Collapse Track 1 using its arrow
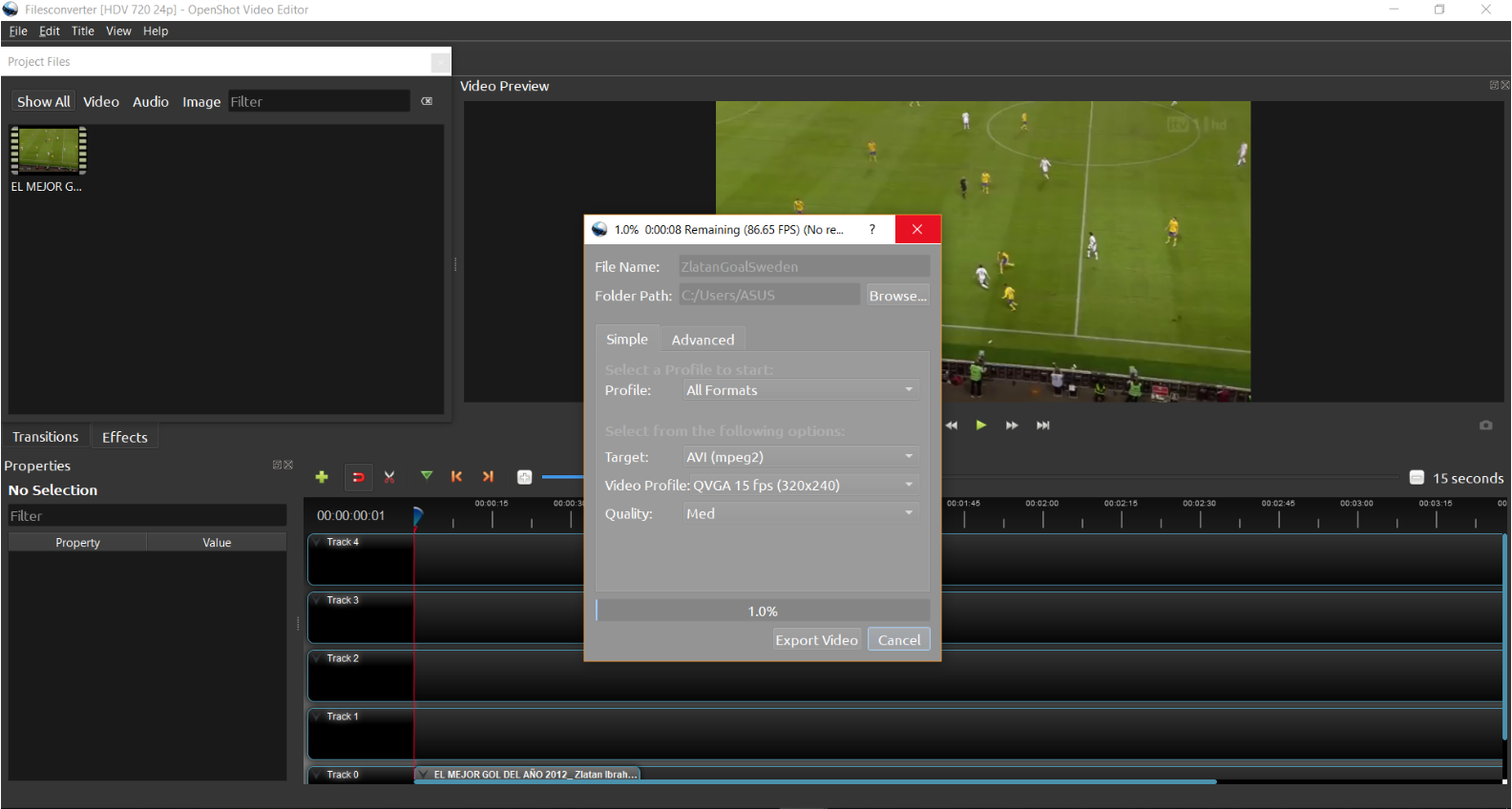Screen dimensions: 1512x809 pos(317,716)
